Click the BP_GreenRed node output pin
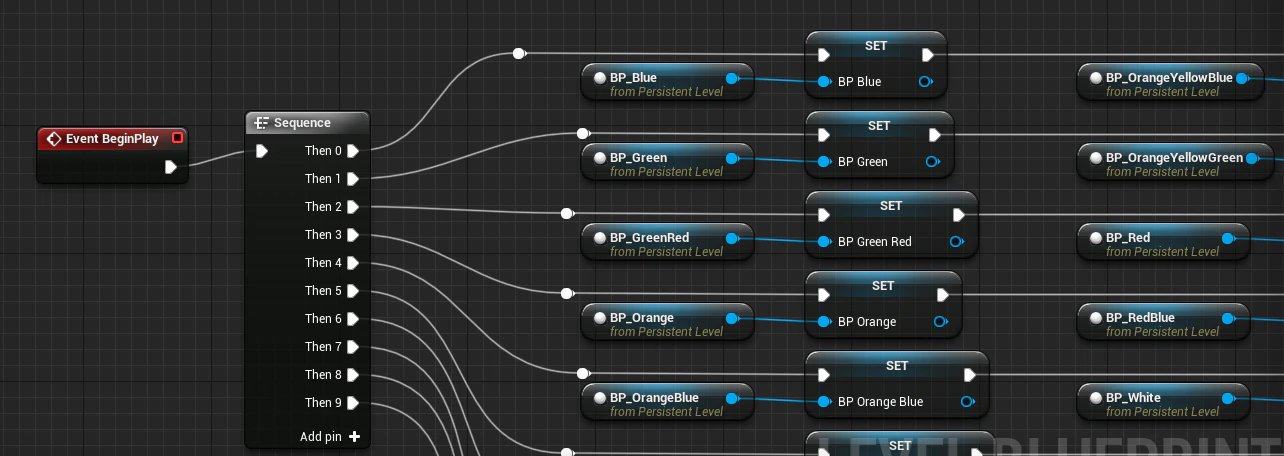 pyautogui.click(x=732, y=238)
